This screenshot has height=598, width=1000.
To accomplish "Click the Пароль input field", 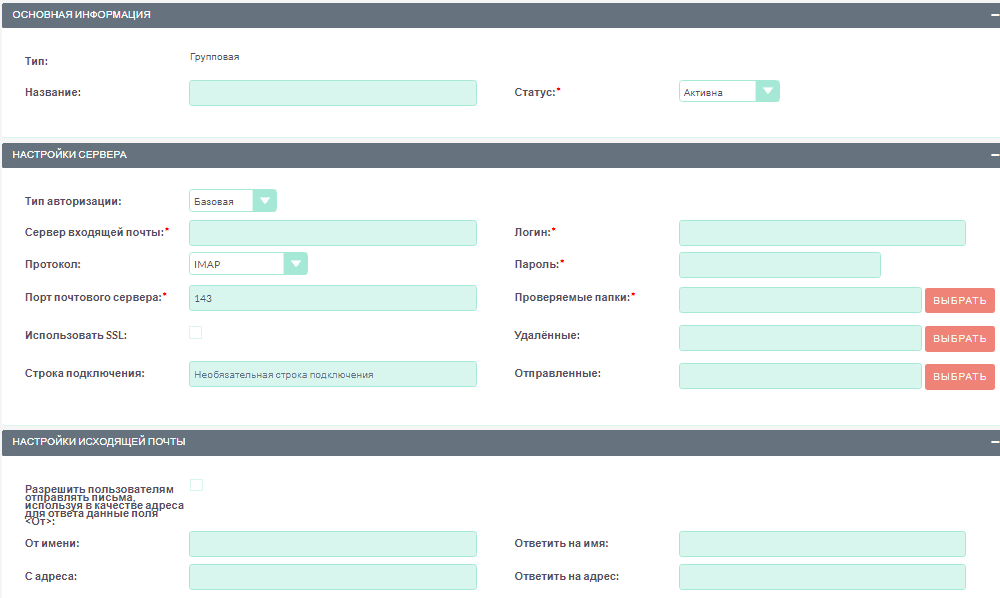I will pos(779,265).
